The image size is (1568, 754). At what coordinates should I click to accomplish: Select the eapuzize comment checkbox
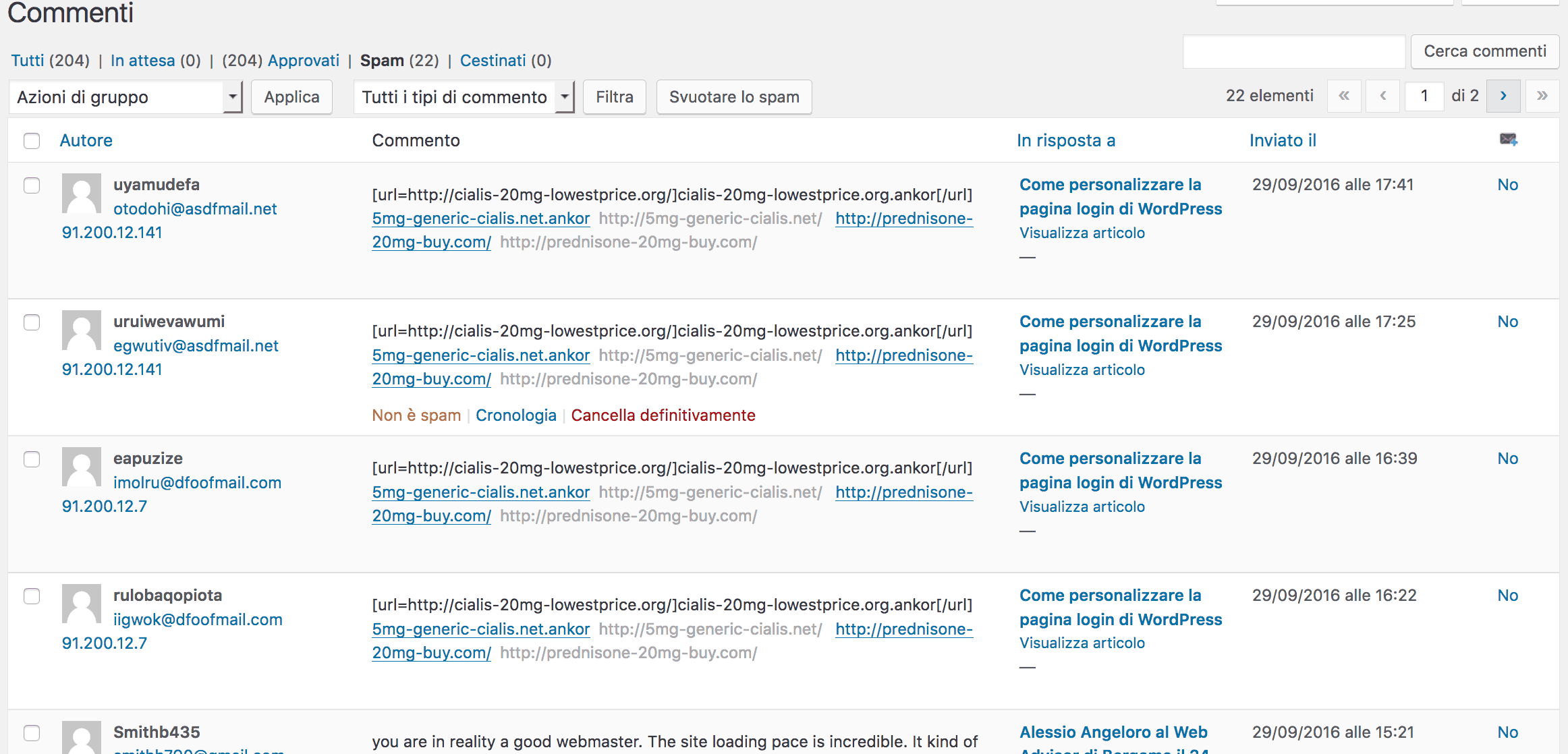pos(32,459)
